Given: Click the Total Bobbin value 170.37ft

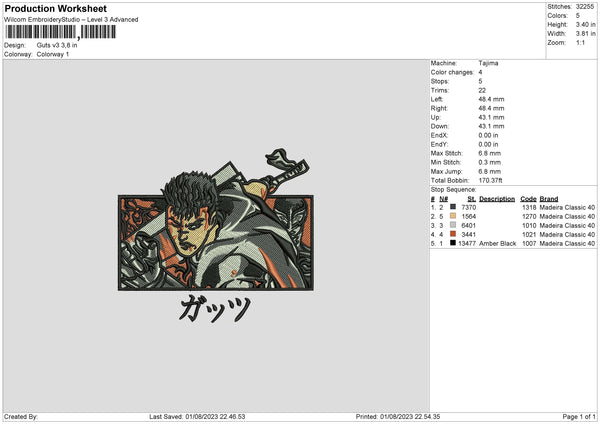Looking at the screenshot, I should tap(490, 180).
